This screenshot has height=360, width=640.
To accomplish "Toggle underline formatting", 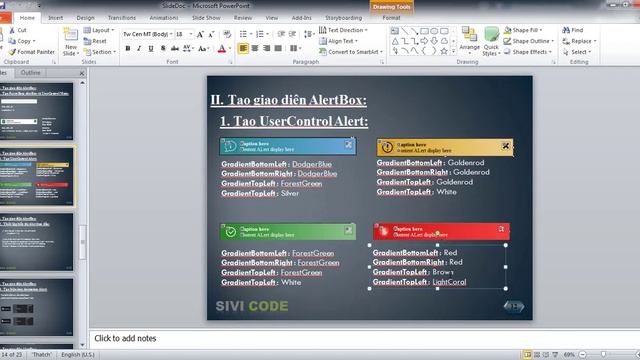I will (151, 49).
